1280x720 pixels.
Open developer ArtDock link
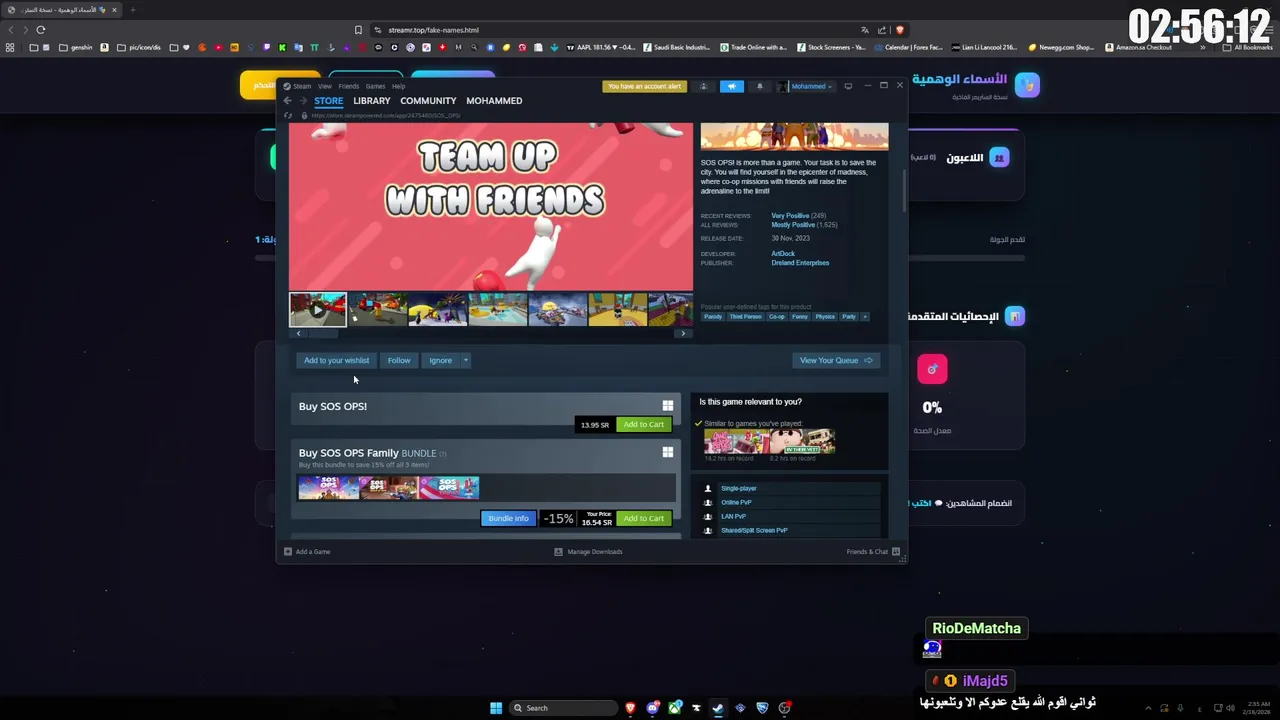point(783,254)
